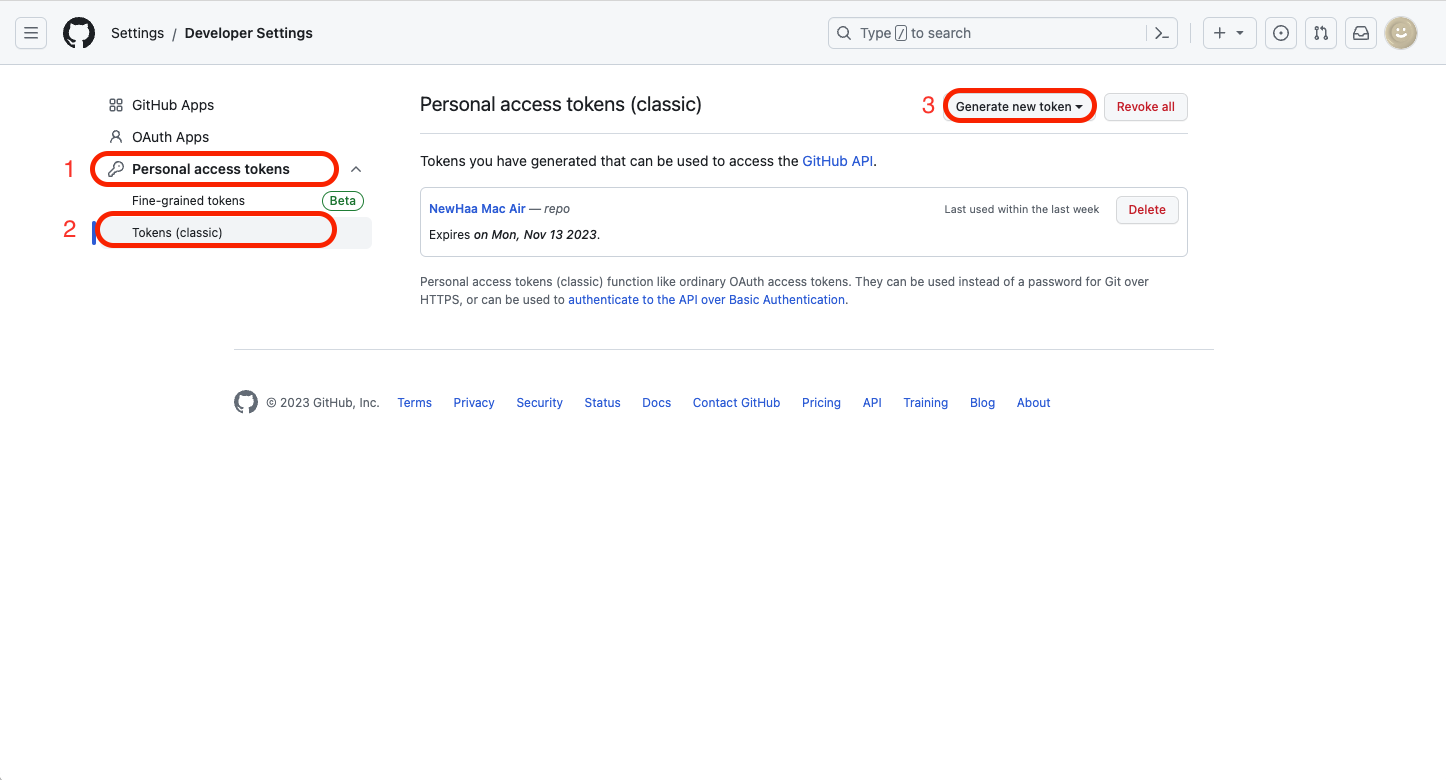1446x780 pixels.
Task: Click the Beta label next to Fine-grained tokens
Action: [x=343, y=201]
